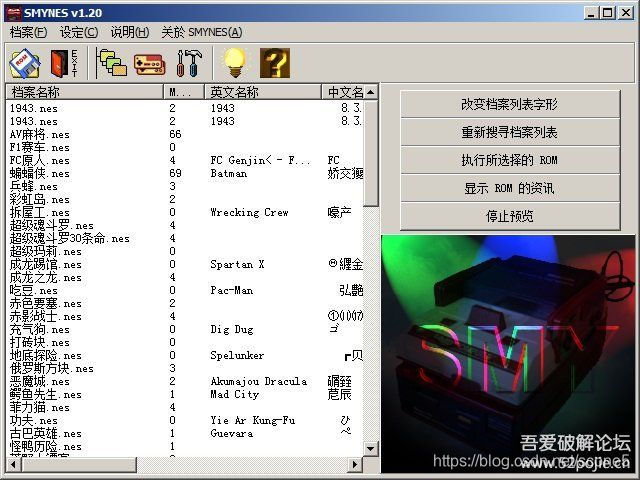Click the English name Yie Ar Kung-Fu
The height and width of the screenshot is (480, 640).
pyautogui.click(x=253, y=420)
